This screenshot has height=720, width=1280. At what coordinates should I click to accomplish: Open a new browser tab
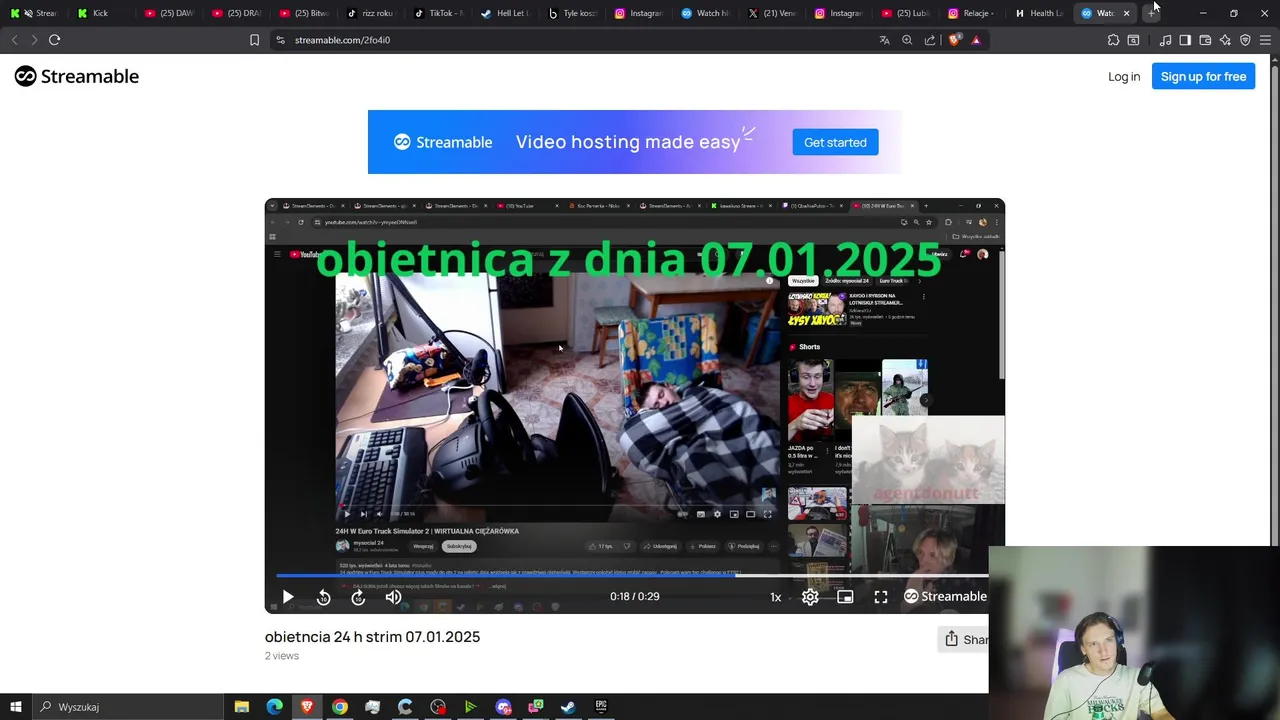1151,13
